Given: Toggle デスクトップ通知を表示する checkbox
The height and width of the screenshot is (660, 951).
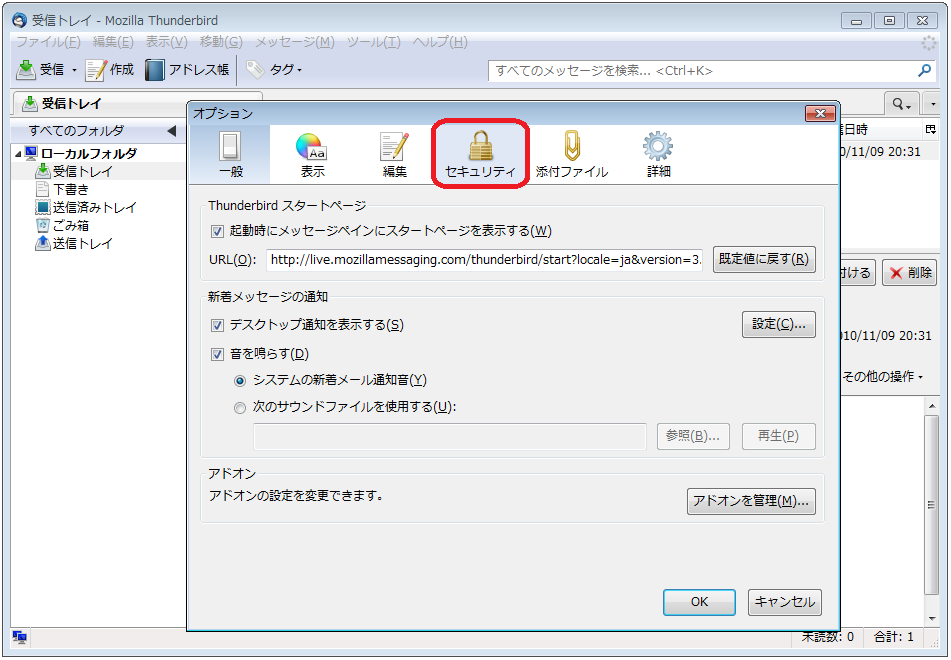Looking at the screenshot, I should pyautogui.click(x=217, y=325).
